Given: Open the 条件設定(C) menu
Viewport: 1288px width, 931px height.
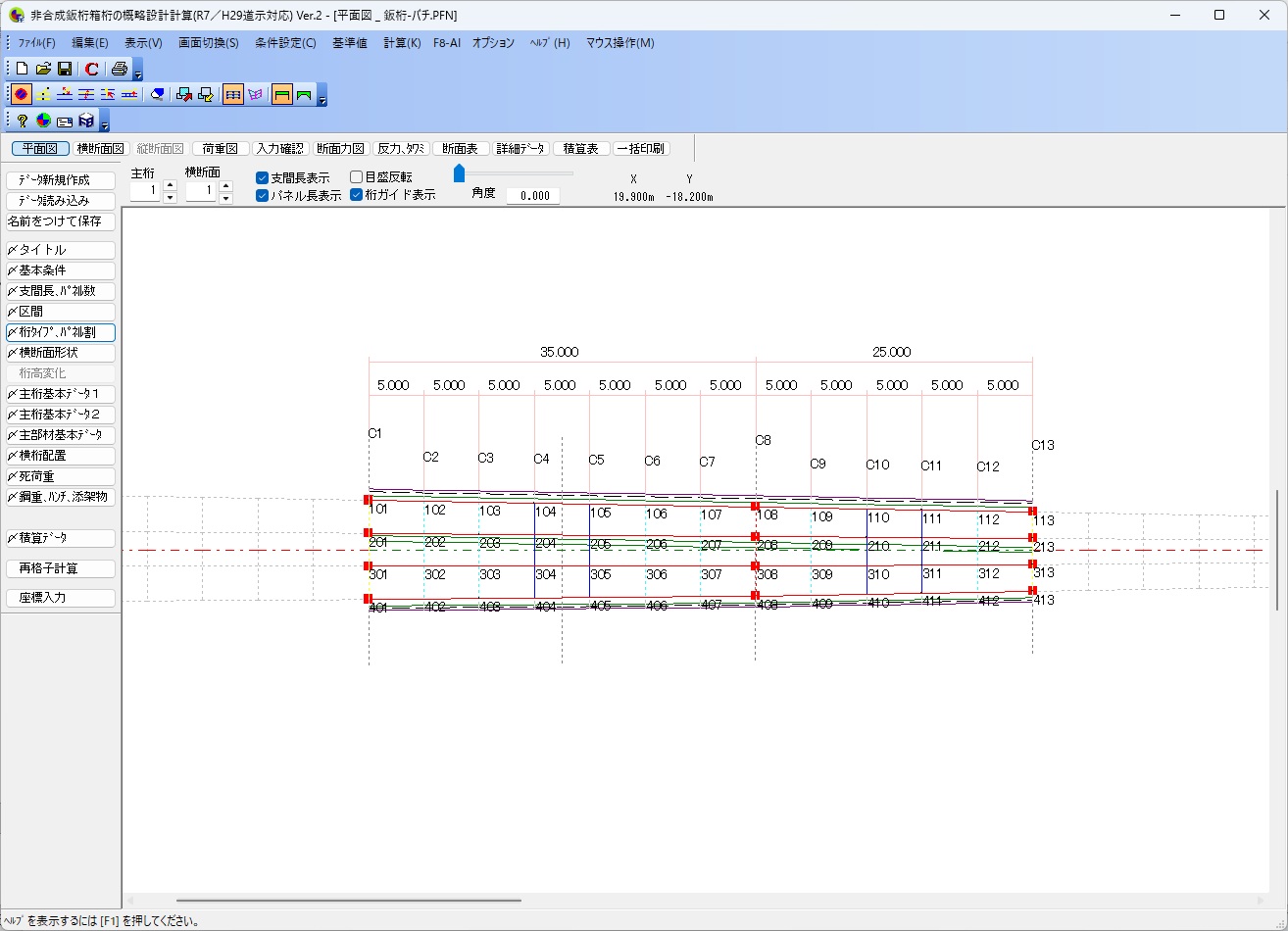Looking at the screenshot, I should (x=285, y=43).
